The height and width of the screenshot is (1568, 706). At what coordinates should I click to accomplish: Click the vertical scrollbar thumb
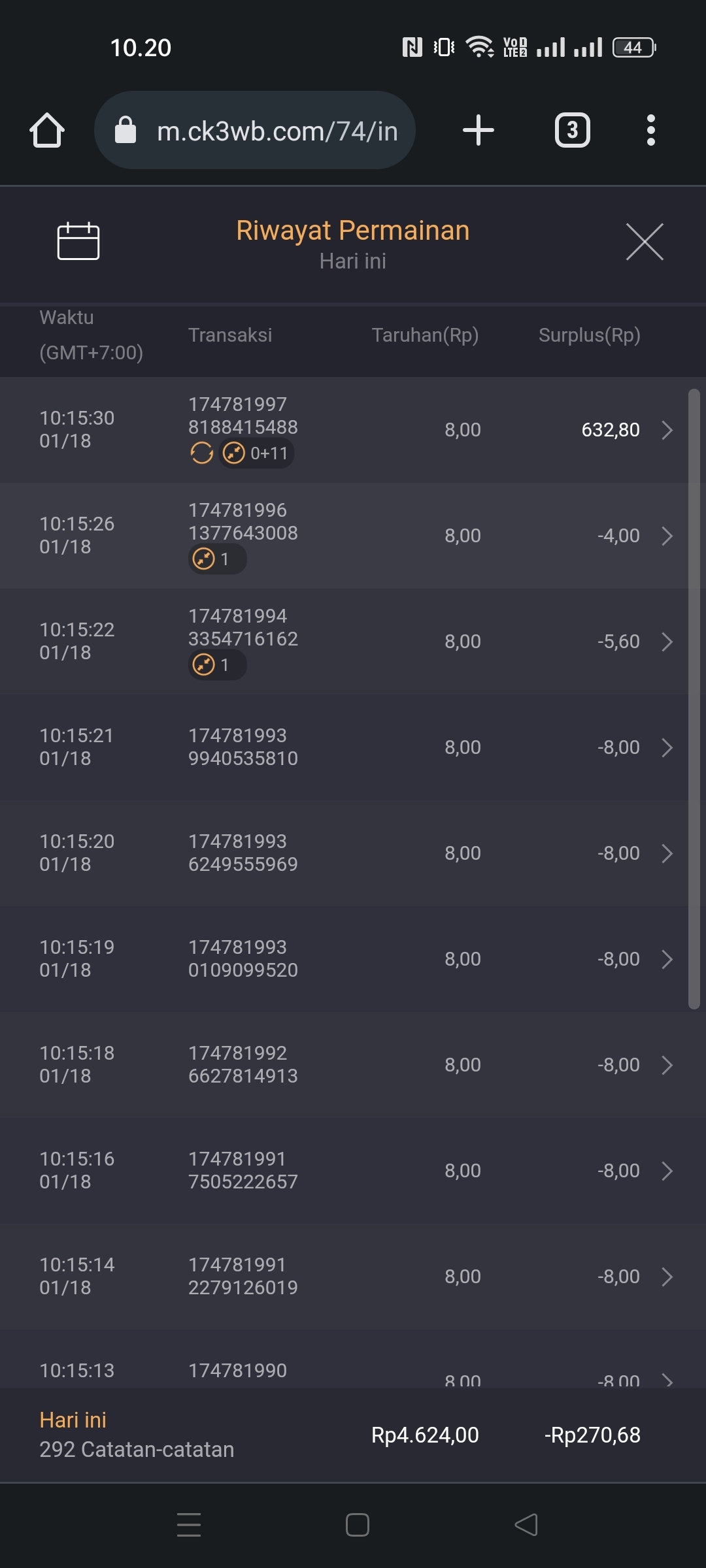tap(694, 699)
